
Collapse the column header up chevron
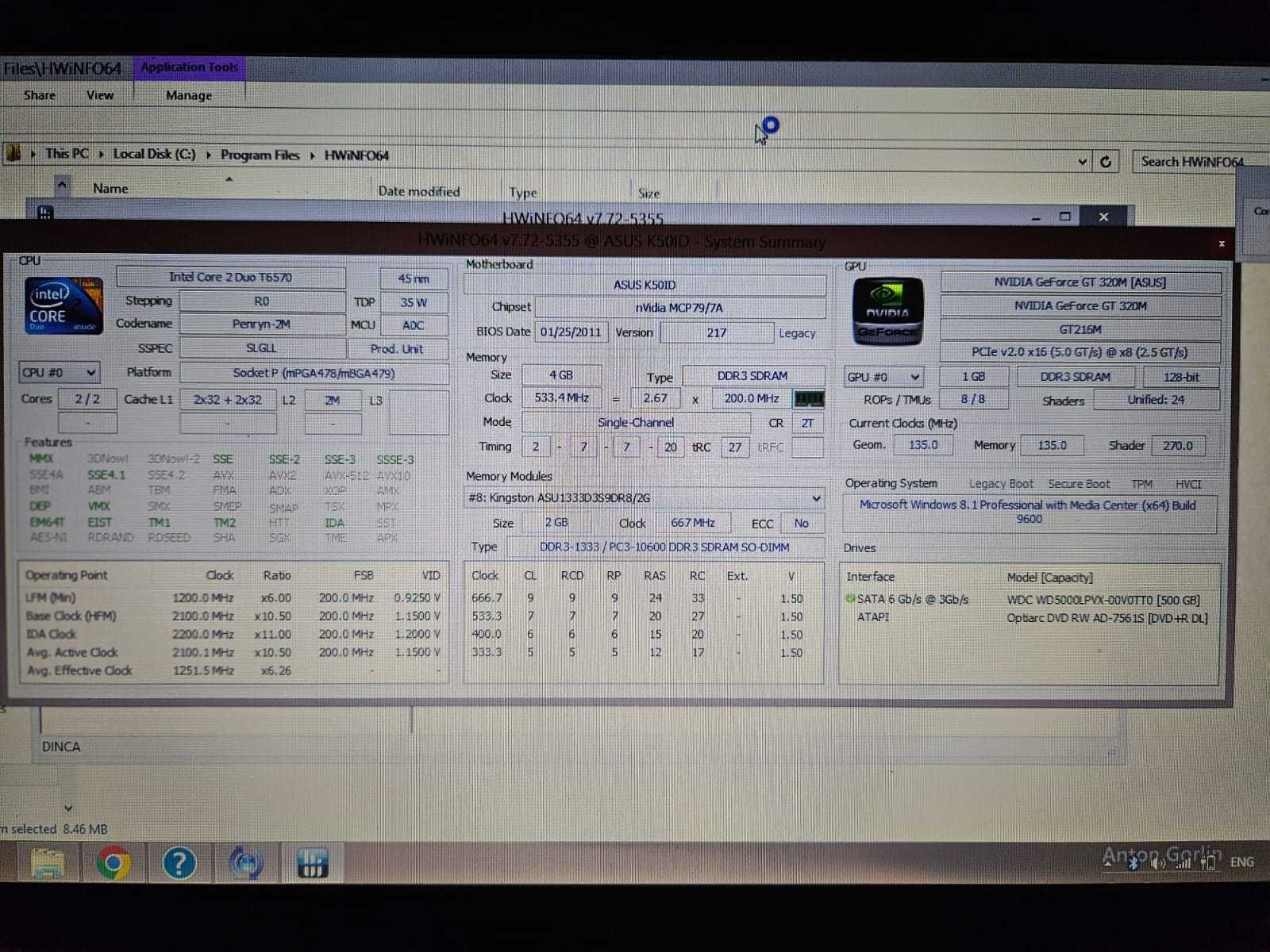[x=62, y=186]
